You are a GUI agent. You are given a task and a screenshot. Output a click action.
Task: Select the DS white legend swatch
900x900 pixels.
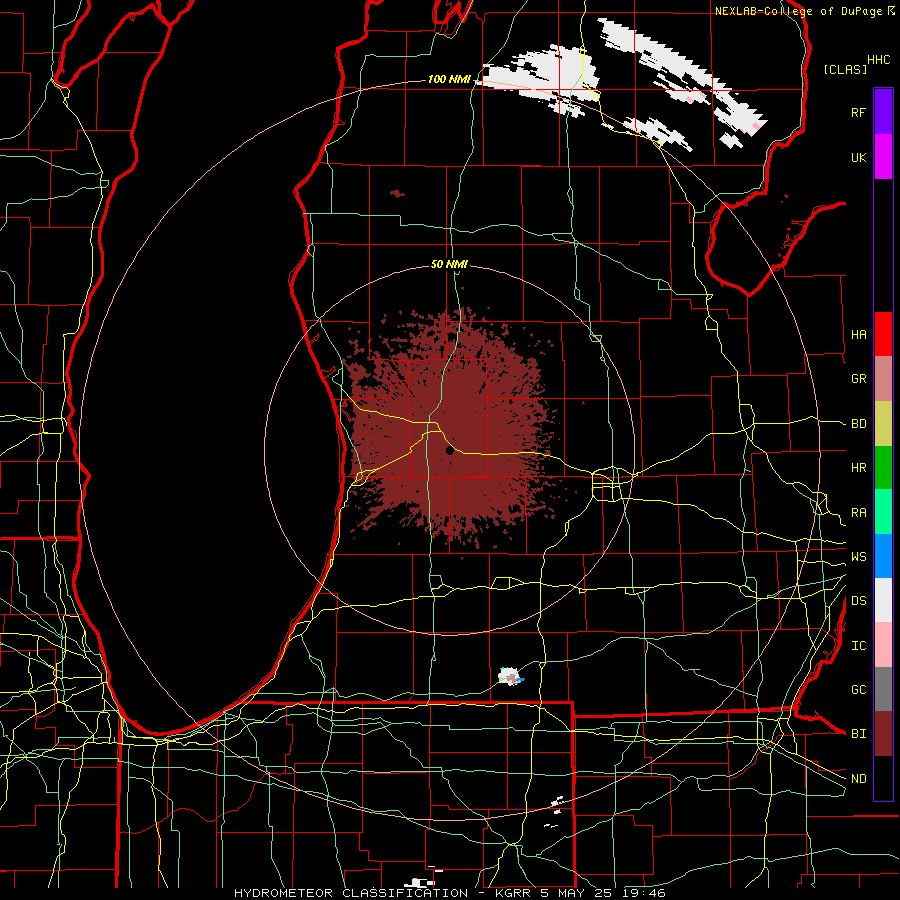(x=883, y=600)
